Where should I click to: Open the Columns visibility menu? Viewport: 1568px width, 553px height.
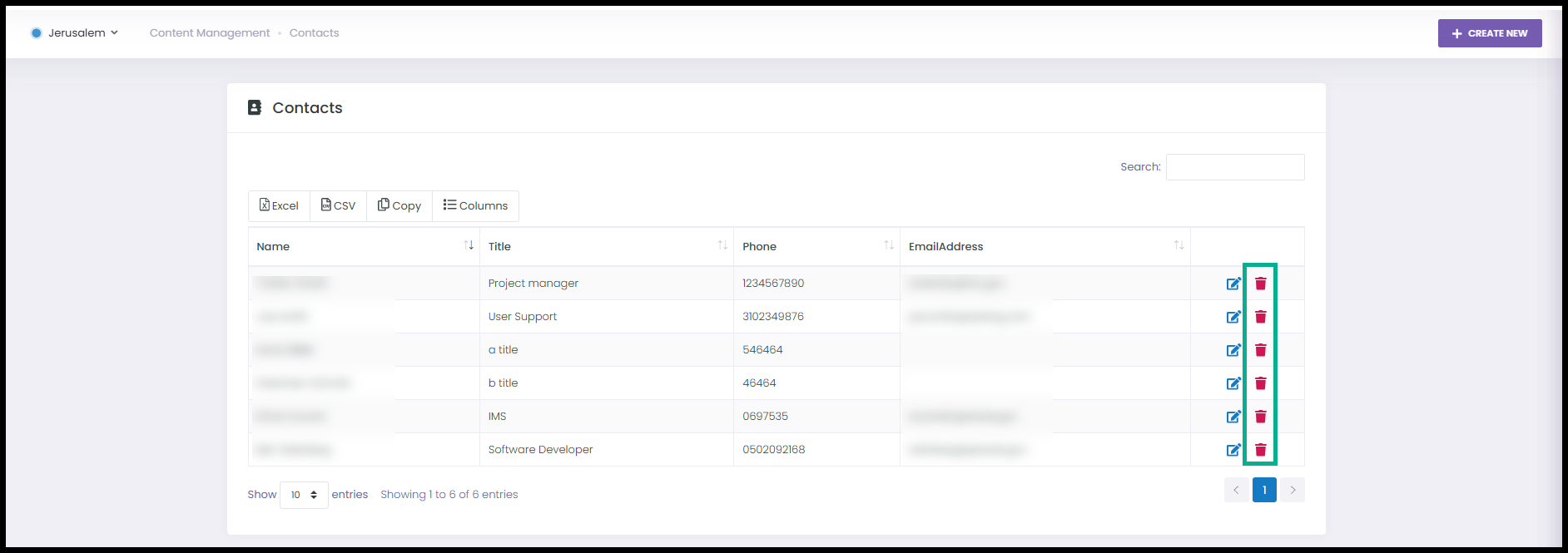475,205
